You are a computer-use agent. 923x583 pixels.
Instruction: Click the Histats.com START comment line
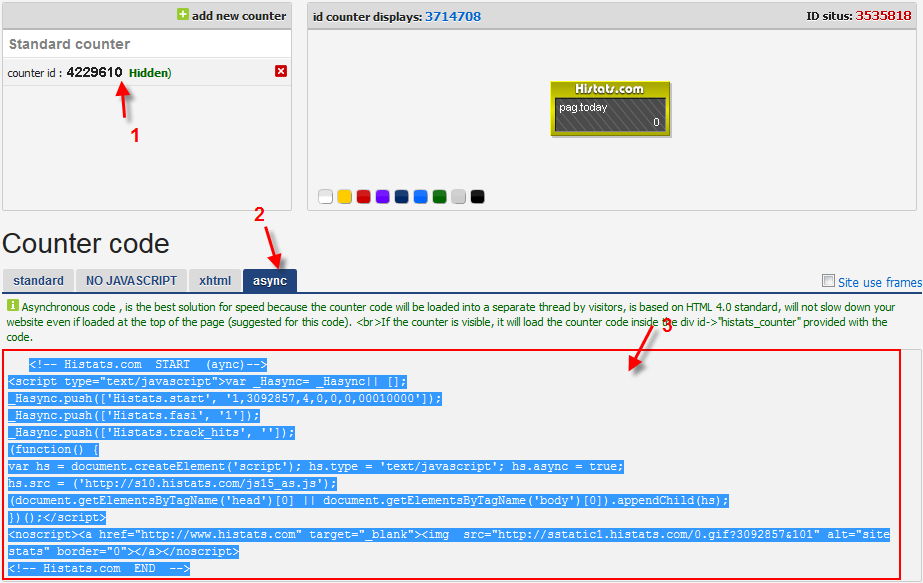(148, 365)
